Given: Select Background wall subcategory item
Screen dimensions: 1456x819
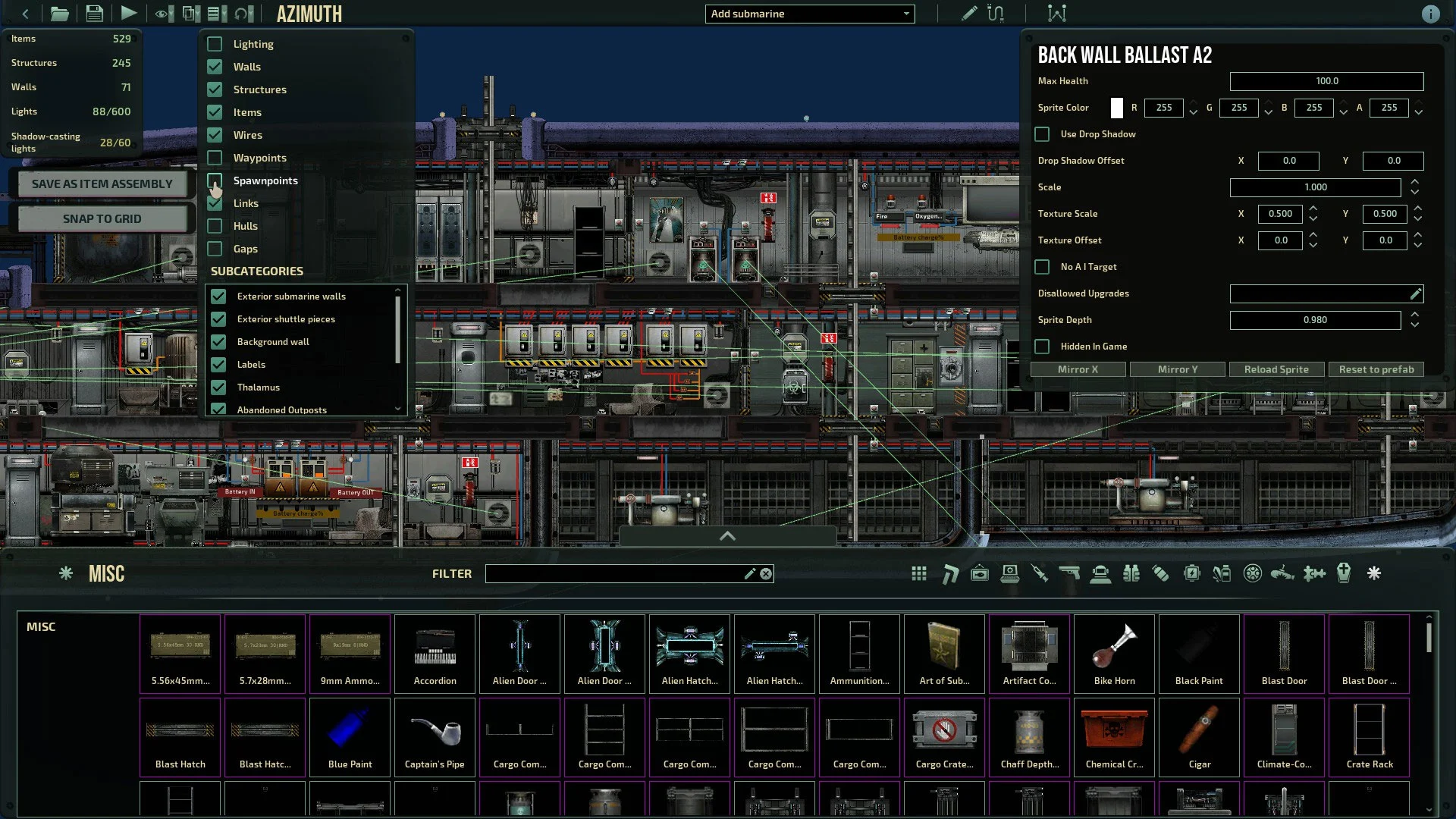Looking at the screenshot, I should 273,341.
